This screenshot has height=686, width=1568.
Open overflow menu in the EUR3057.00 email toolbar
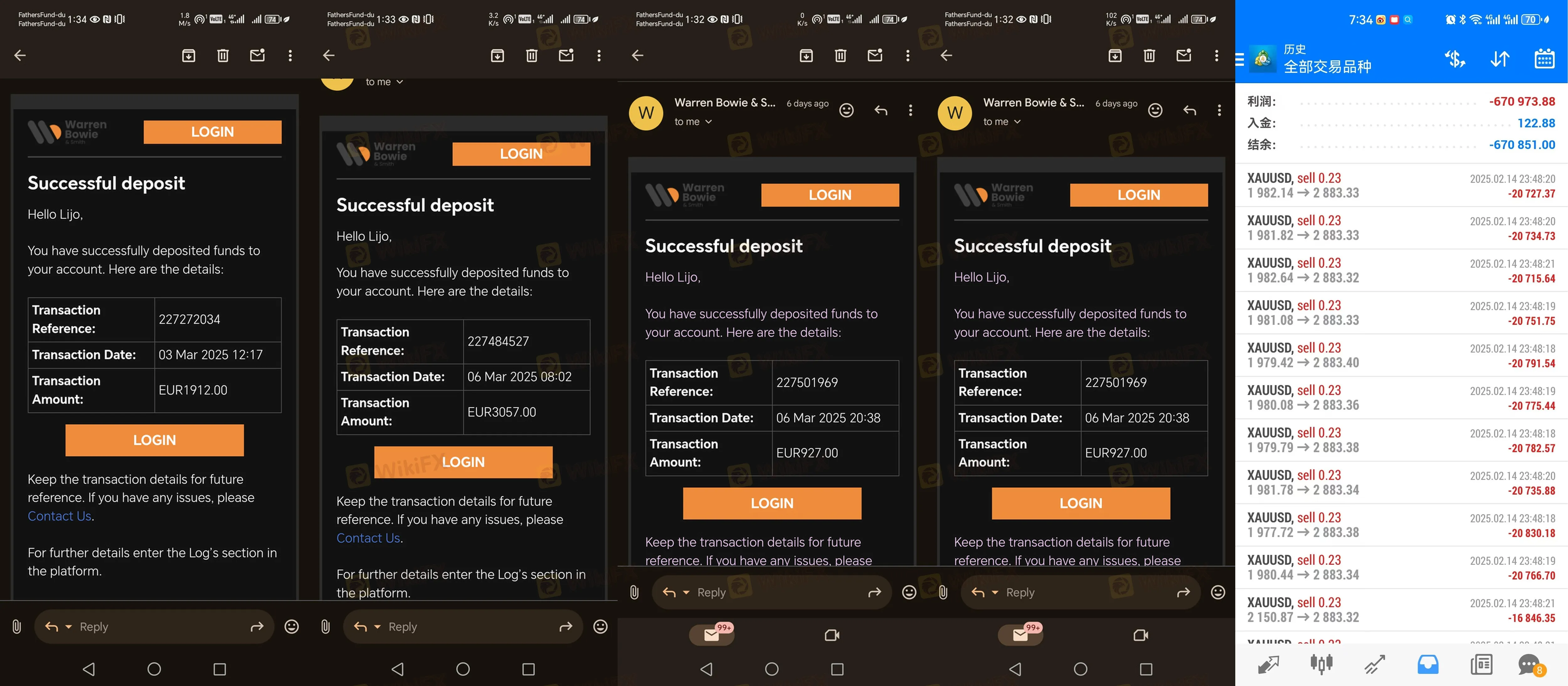pyautogui.click(x=599, y=56)
